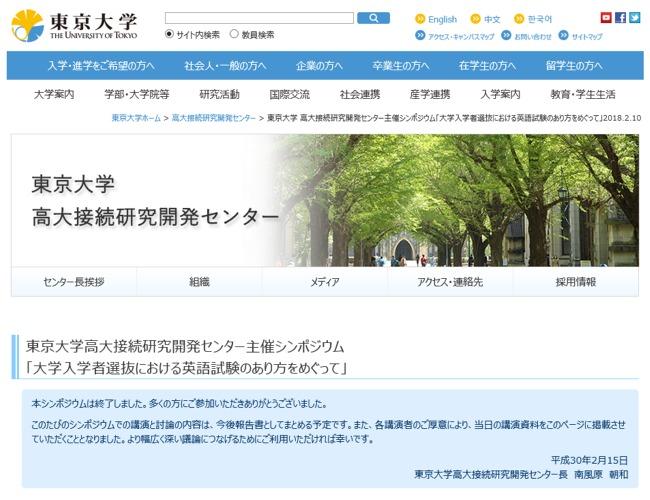Screen dimensions: 650x500
Task: Open the YouTube social icon
Action: click(x=606, y=17)
